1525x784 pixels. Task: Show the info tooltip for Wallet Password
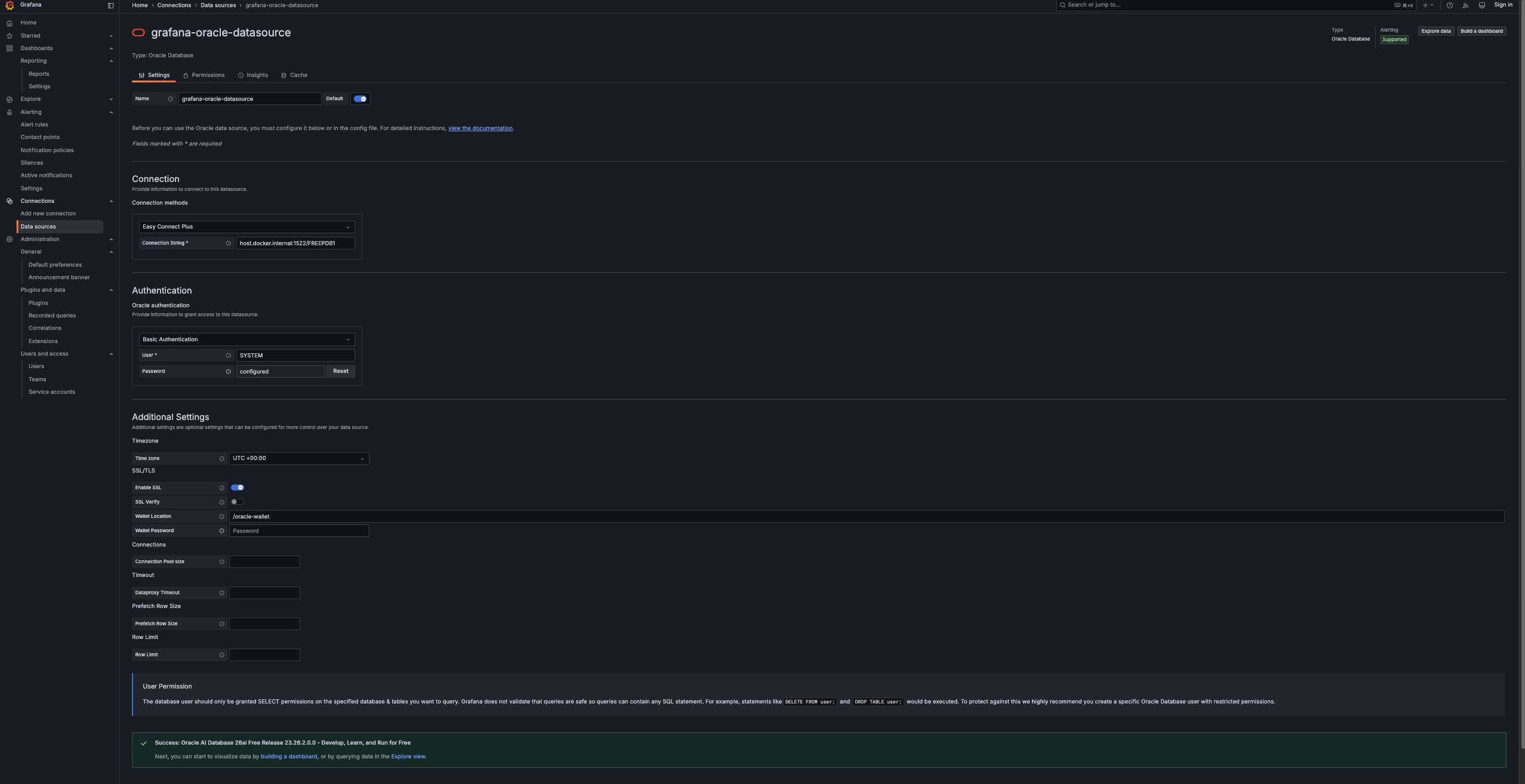point(221,531)
